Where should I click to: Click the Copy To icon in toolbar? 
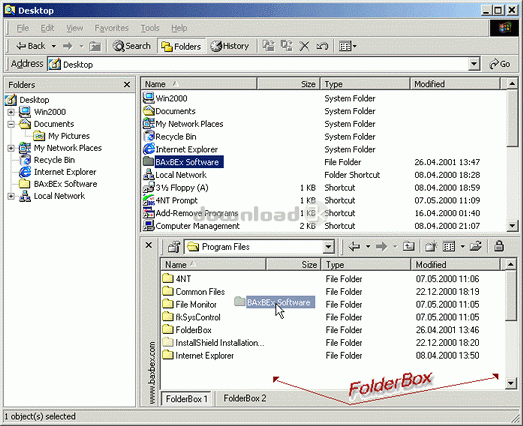(x=287, y=46)
